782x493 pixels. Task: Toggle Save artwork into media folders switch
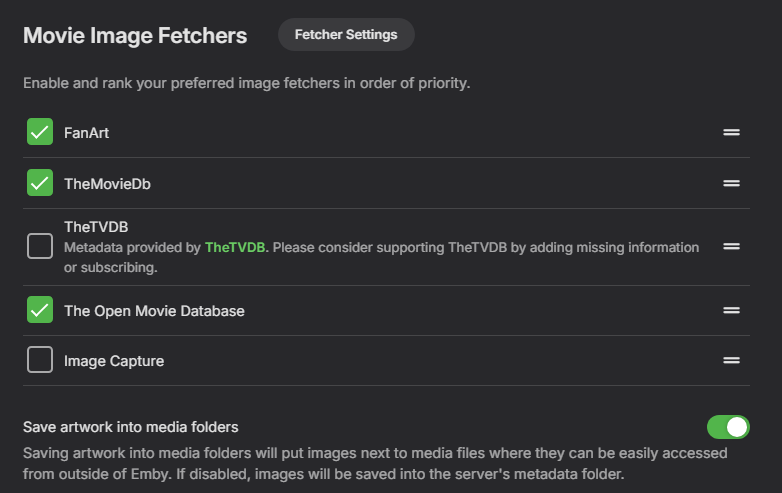pyautogui.click(x=728, y=427)
